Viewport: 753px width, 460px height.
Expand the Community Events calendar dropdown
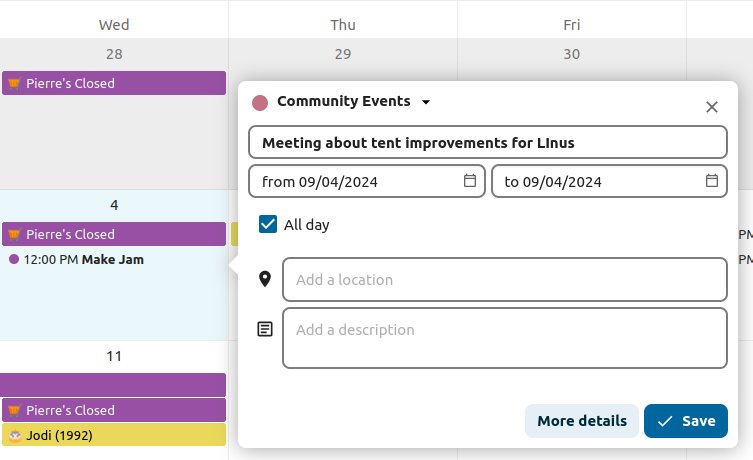(x=426, y=102)
